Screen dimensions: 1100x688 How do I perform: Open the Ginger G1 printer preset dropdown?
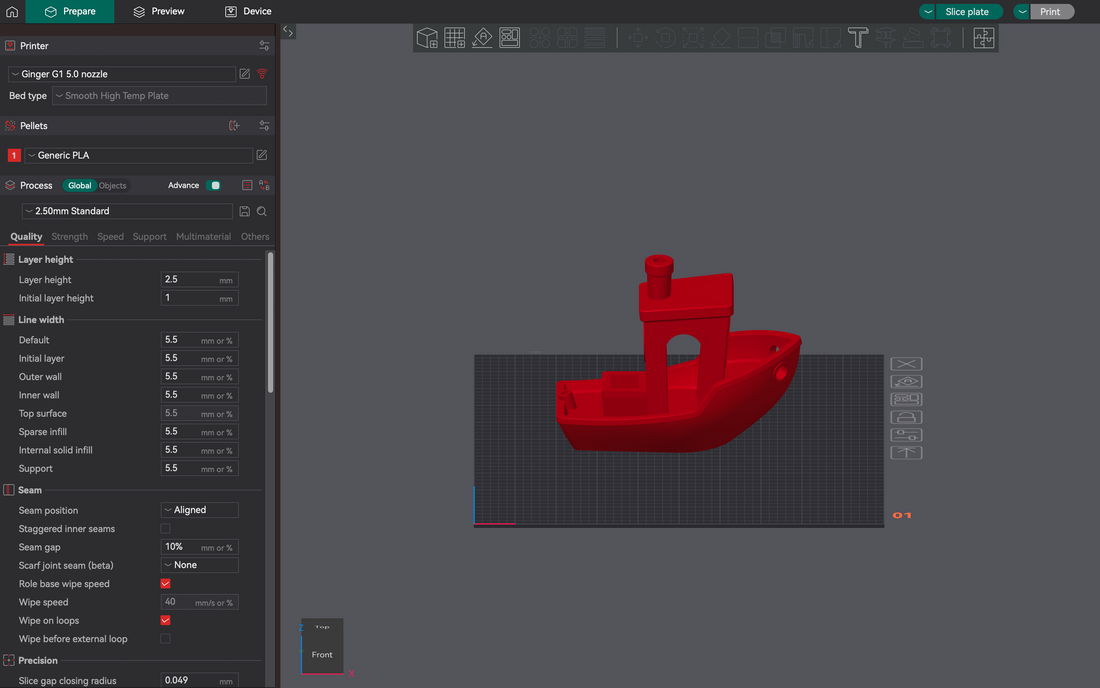click(122, 74)
